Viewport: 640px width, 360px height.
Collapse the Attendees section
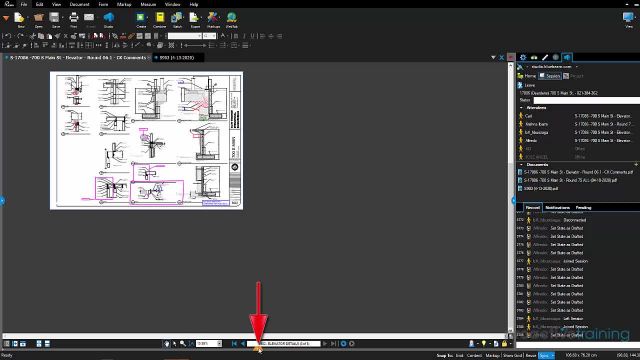(521, 108)
